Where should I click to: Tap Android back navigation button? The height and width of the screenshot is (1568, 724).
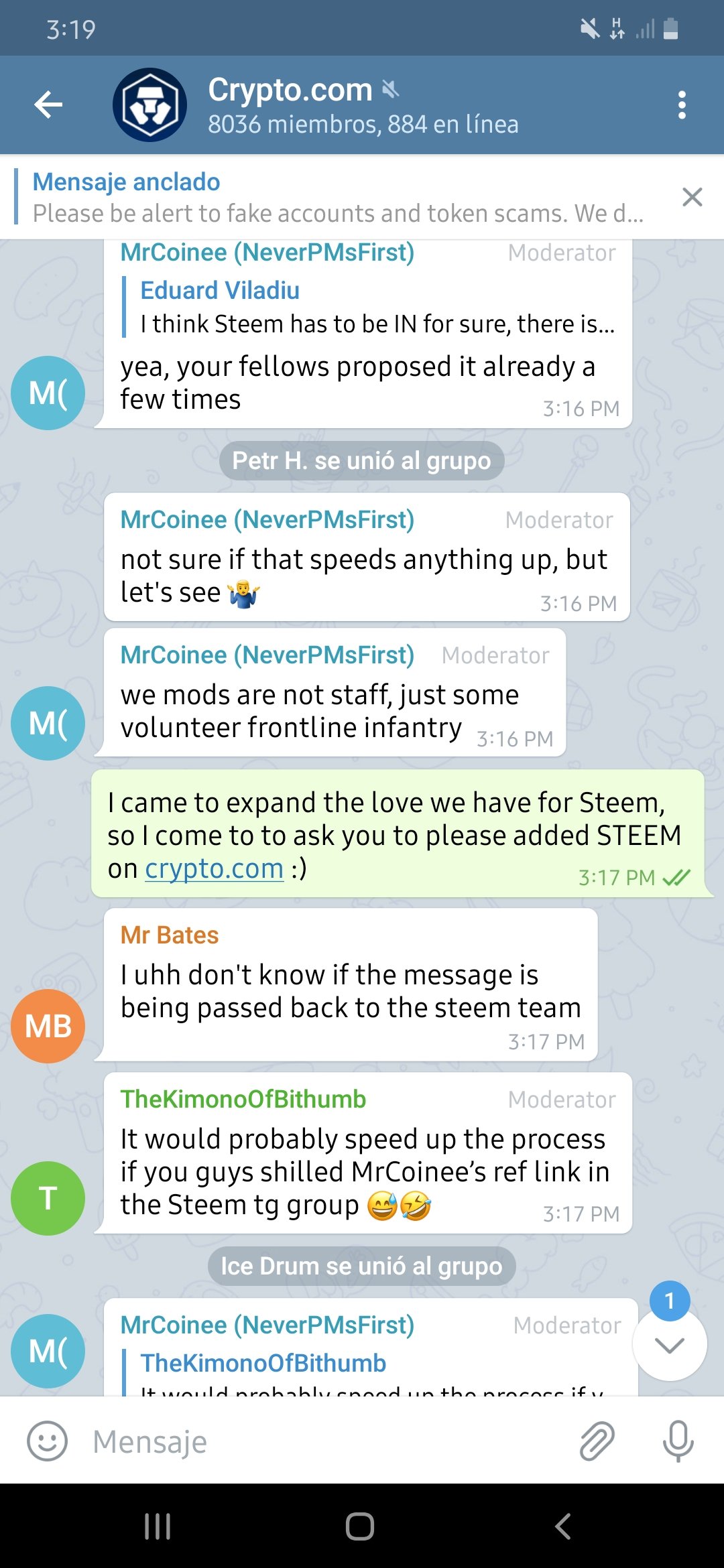pyautogui.click(x=564, y=1526)
